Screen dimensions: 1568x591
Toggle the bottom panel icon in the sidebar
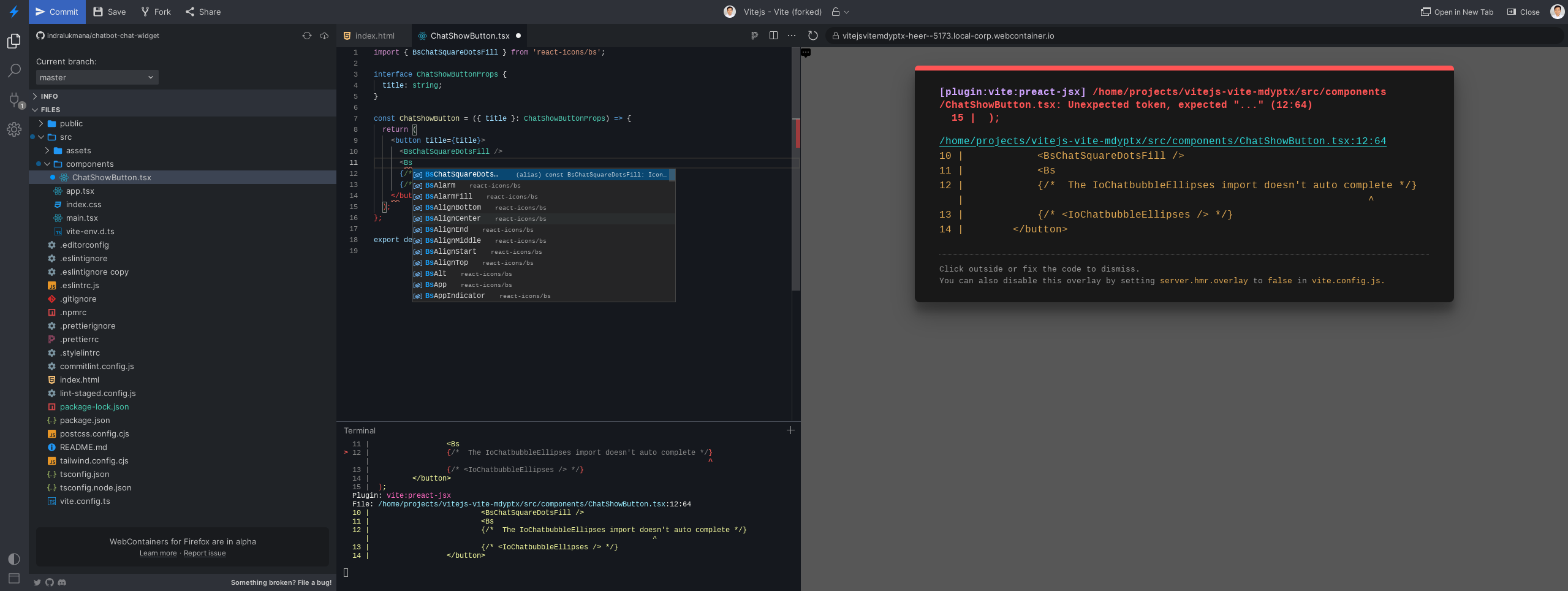[x=13, y=578]
